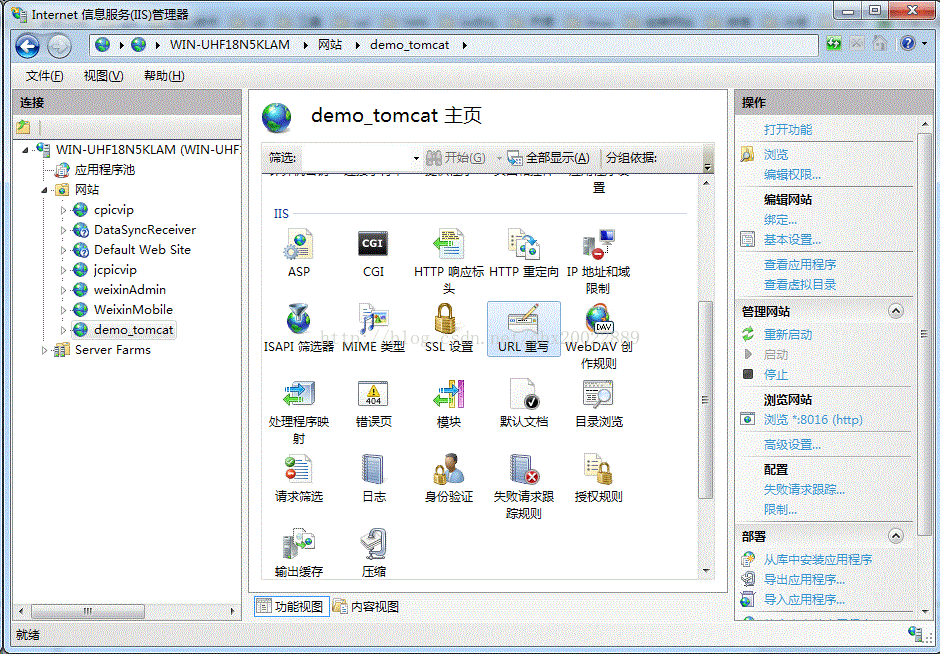Expand the DataSyncReceiver site node
940x654 pixels.
tap(63, 230)
